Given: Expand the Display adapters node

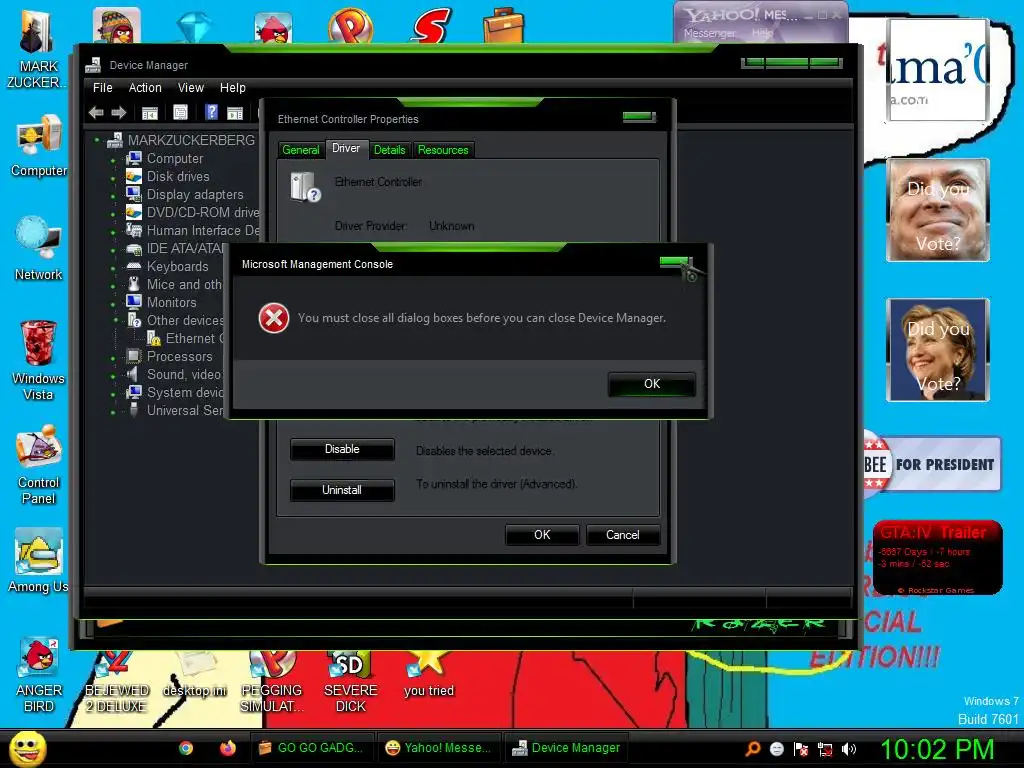Looking at the screenshot, I should (113, 195).
